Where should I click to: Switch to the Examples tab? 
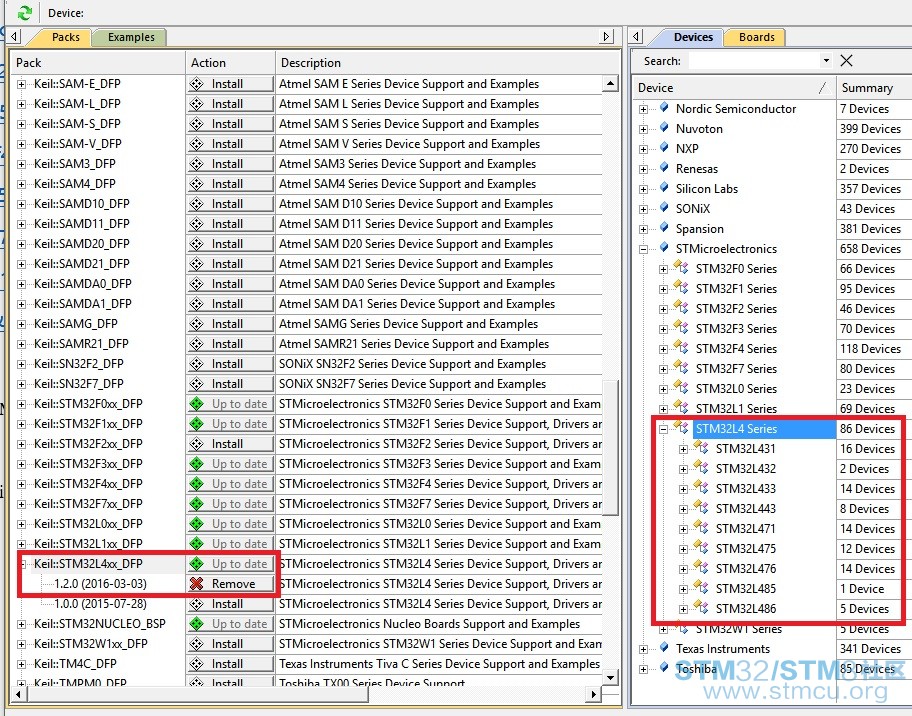pyautogui.click(x=131, y=37)
